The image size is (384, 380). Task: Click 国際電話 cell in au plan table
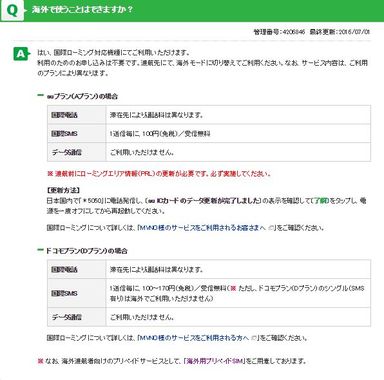(x=77, y=115)
